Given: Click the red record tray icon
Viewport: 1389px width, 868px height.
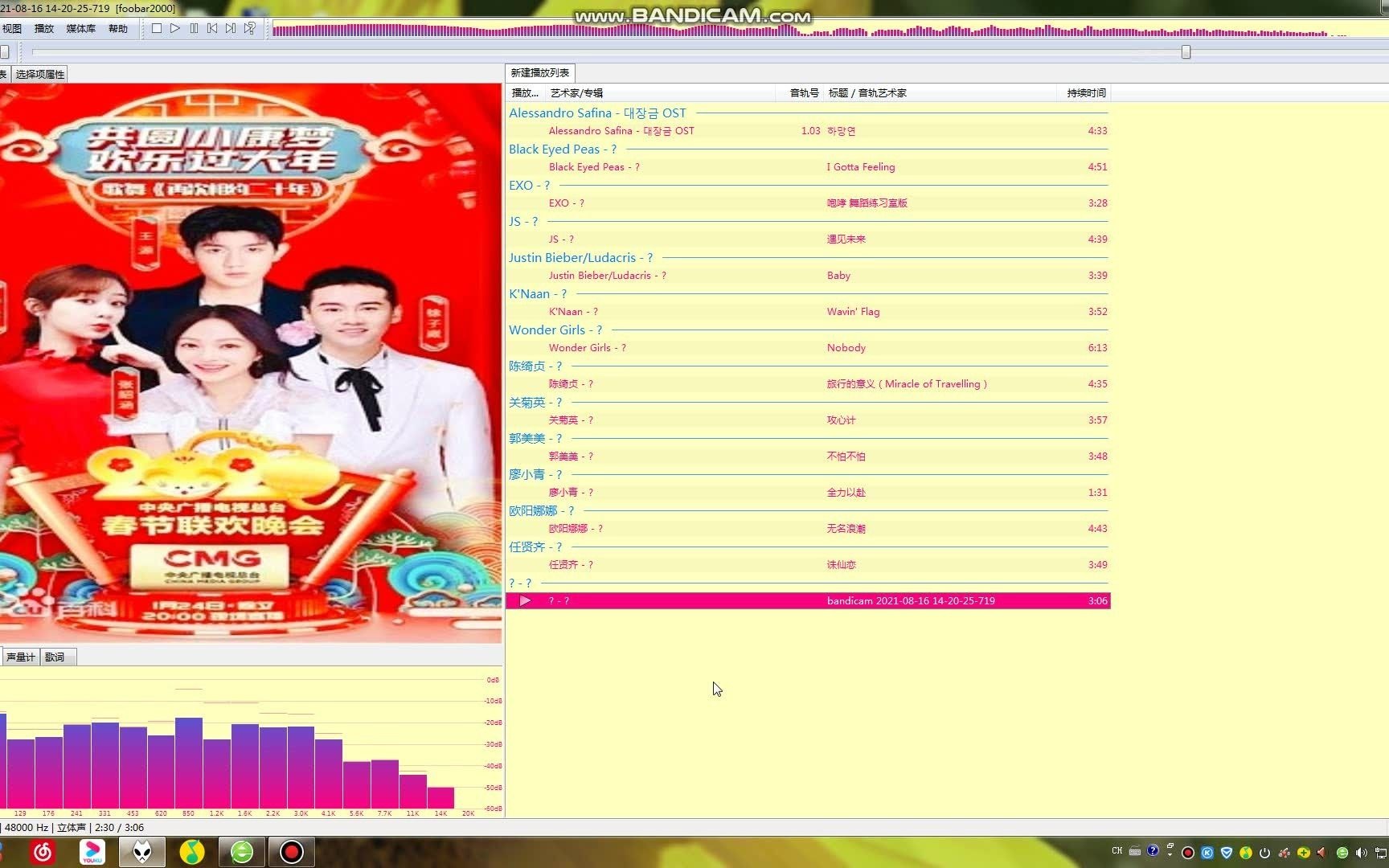Looking at the screenshot, I should tap(1188, 853).
